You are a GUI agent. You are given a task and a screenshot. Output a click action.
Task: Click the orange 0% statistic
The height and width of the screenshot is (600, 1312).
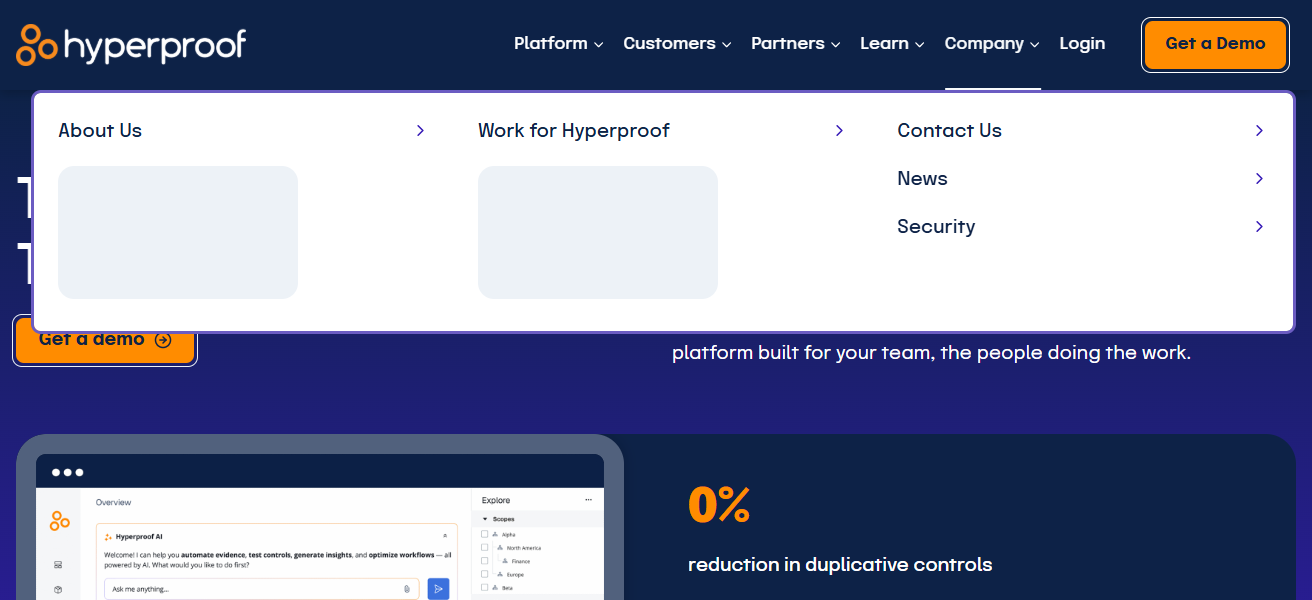click(x=719, y=505)
